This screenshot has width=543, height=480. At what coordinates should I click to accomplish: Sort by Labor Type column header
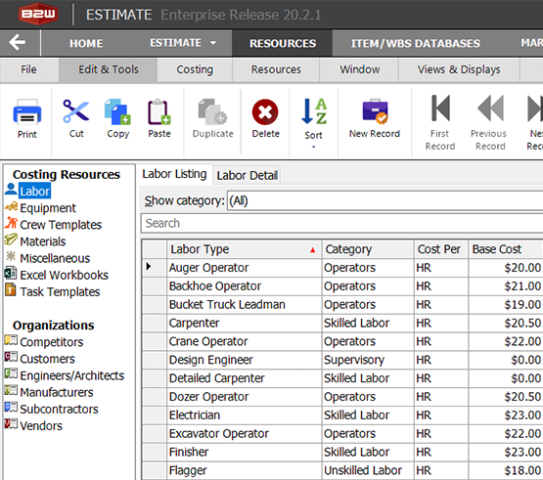[244, 249]
